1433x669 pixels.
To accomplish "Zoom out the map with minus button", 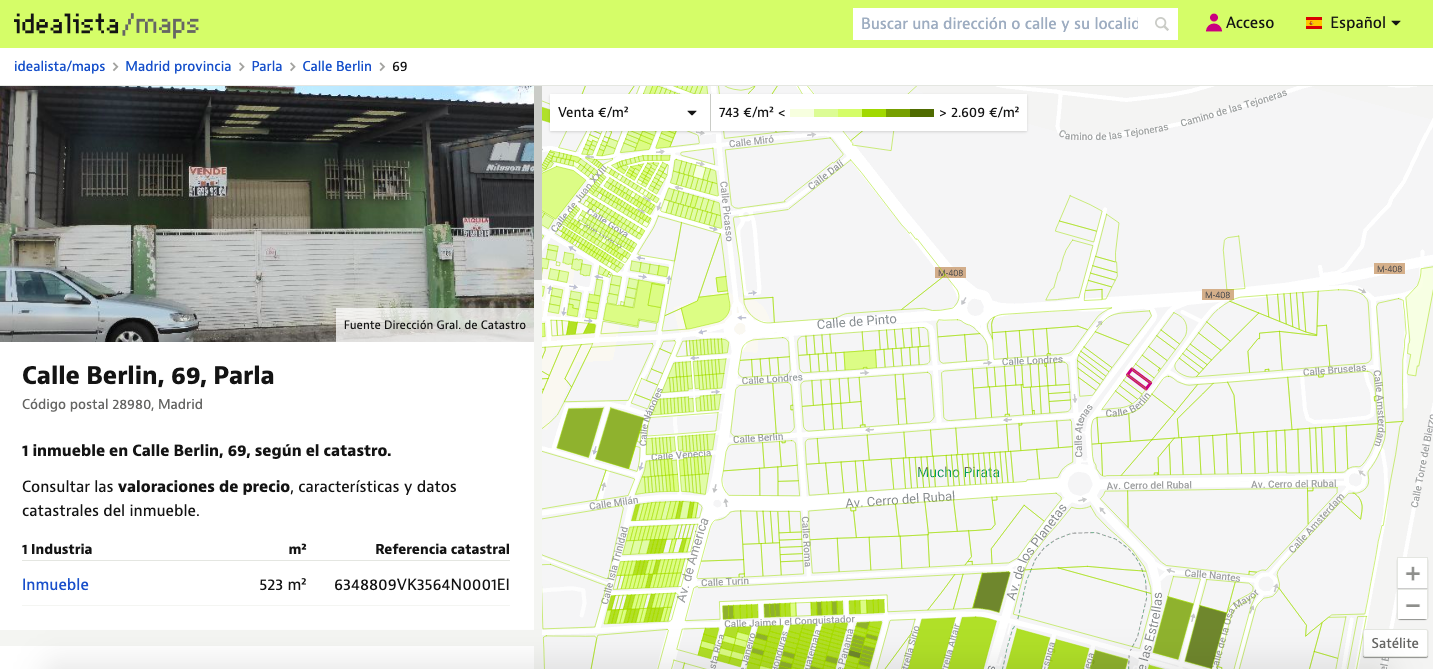I will (x=1412, y=605).
